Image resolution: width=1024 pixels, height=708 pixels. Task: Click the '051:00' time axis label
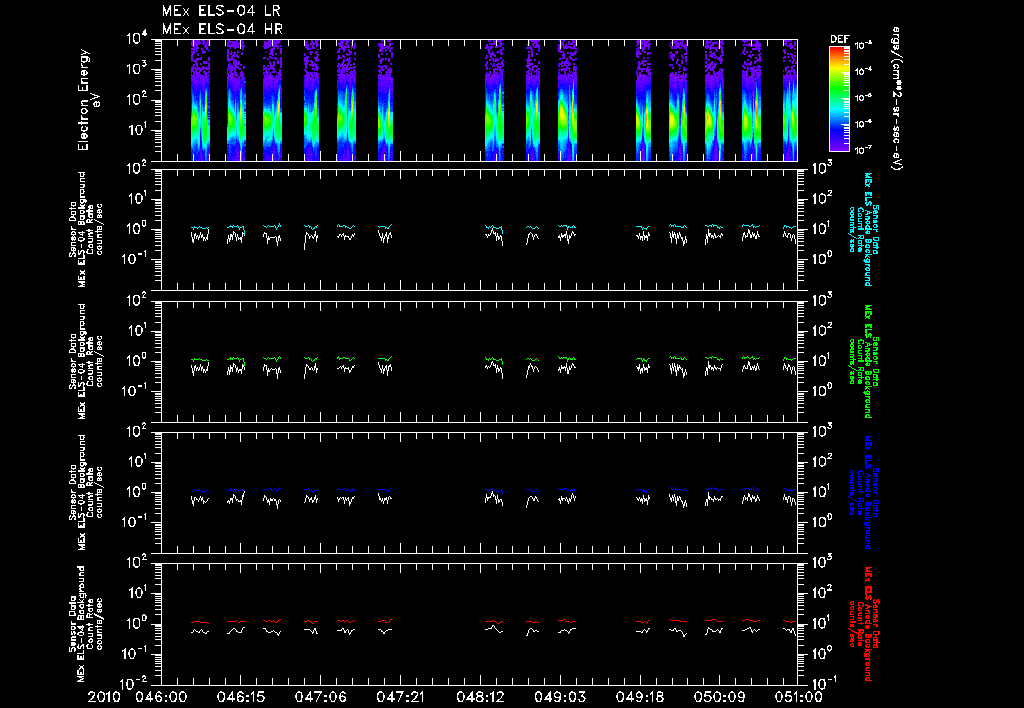tap(797, 697)
